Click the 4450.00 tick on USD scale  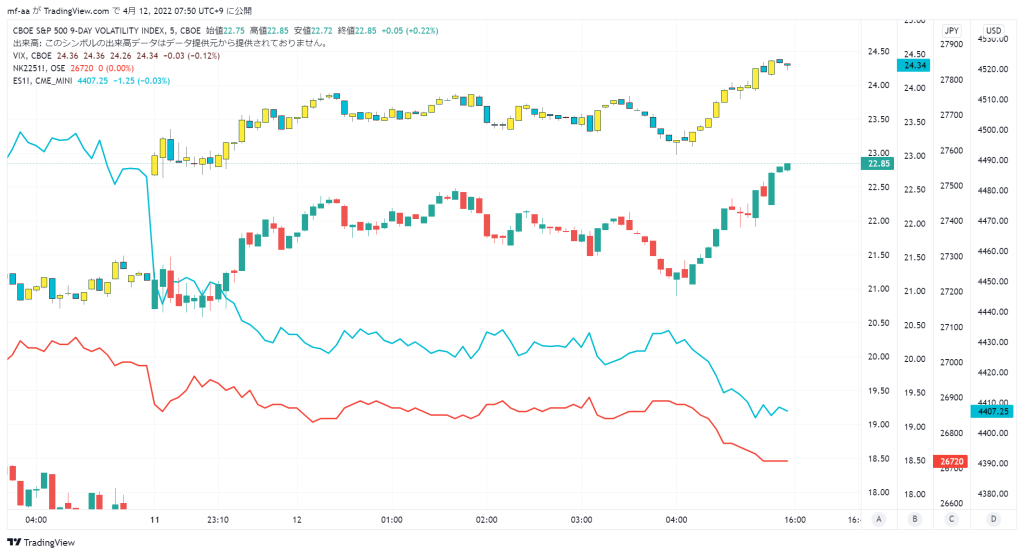click(x=993, y=281)
